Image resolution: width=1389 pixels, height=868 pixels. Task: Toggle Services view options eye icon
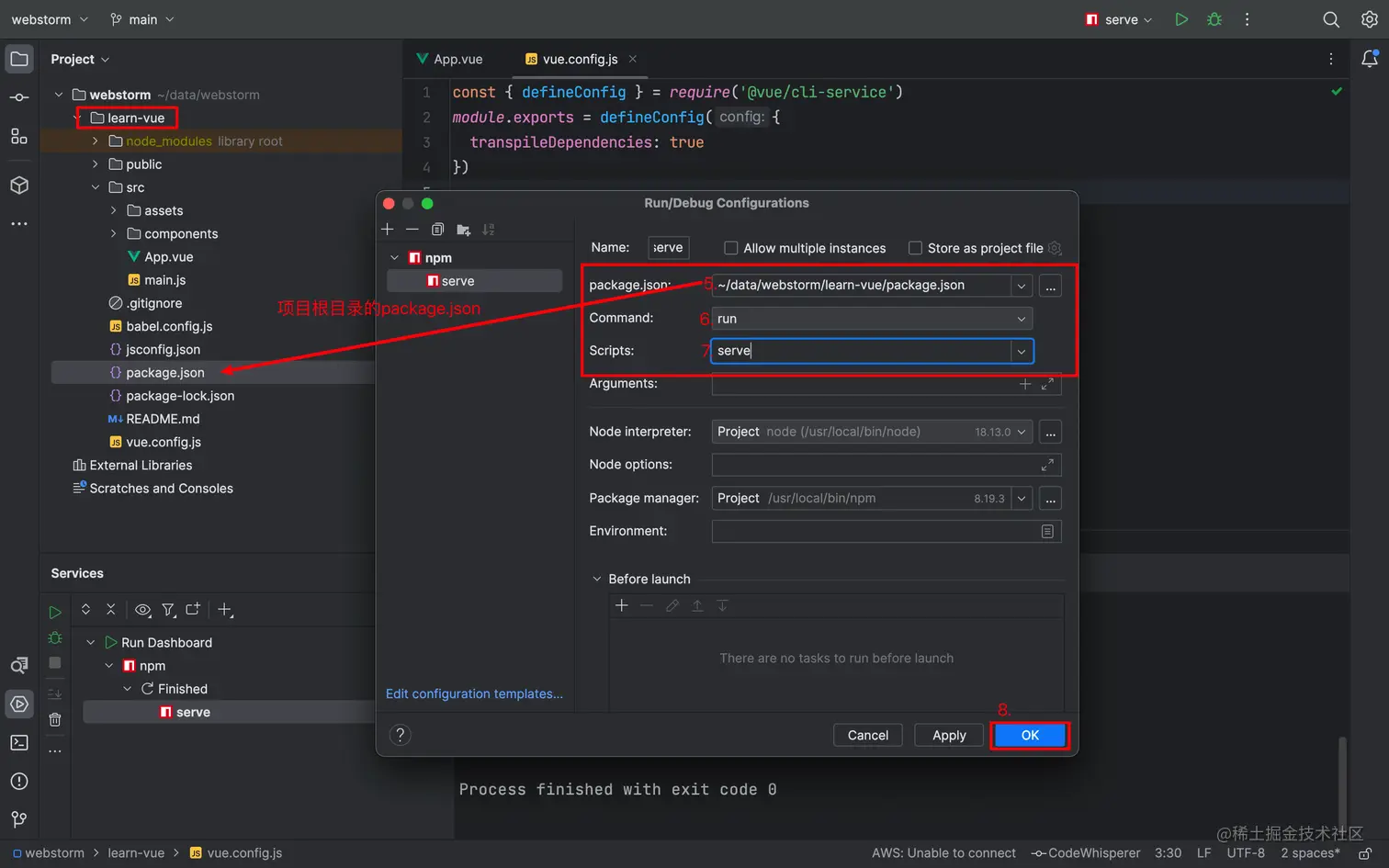142,610
